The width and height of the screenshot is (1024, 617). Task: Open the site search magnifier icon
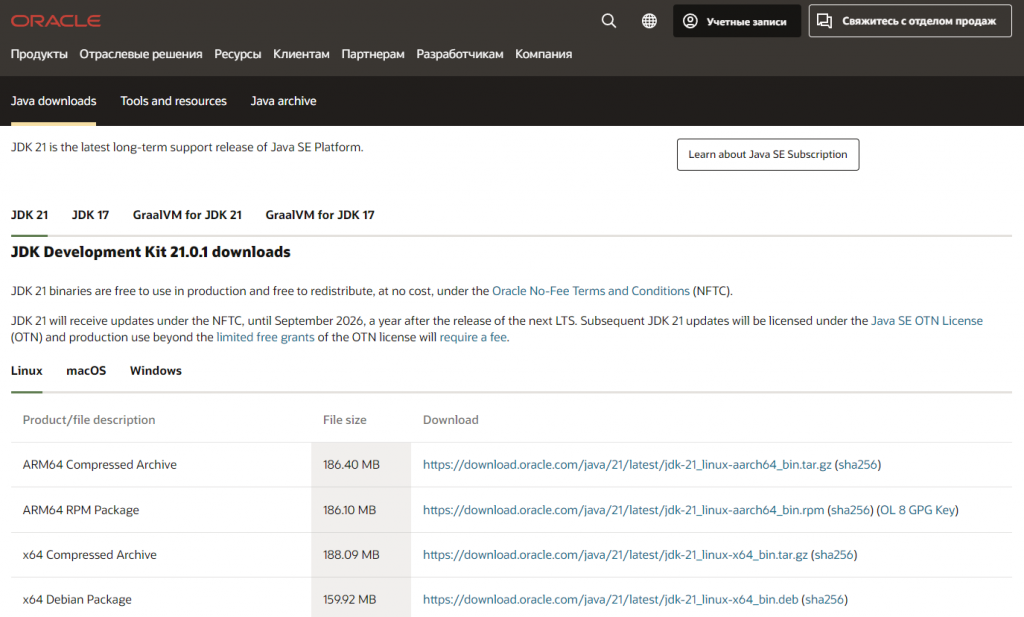point(609,21)
